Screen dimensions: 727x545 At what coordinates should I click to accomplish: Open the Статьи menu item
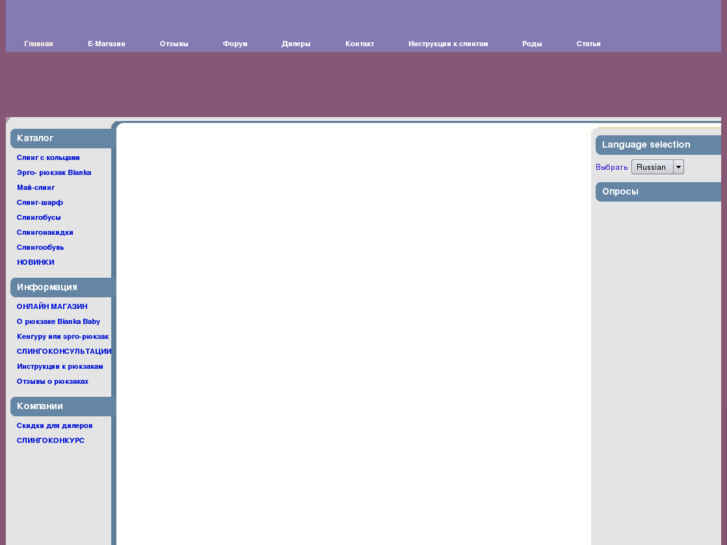pyautogui.click(x=588, y=44)
